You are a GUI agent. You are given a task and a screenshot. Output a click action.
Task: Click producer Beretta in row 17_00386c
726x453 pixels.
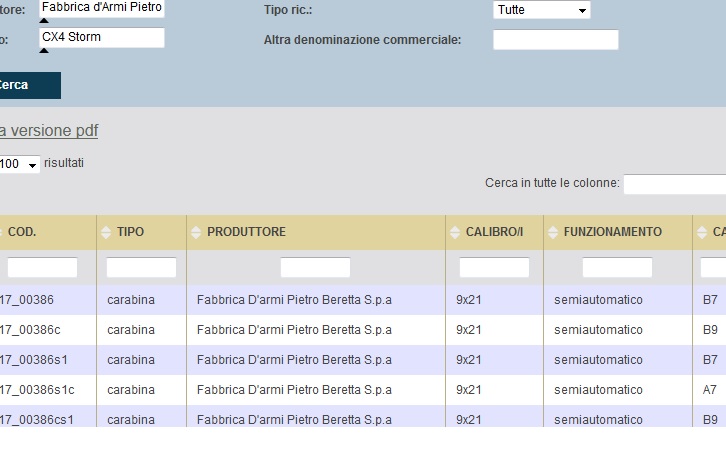[294, 330]
